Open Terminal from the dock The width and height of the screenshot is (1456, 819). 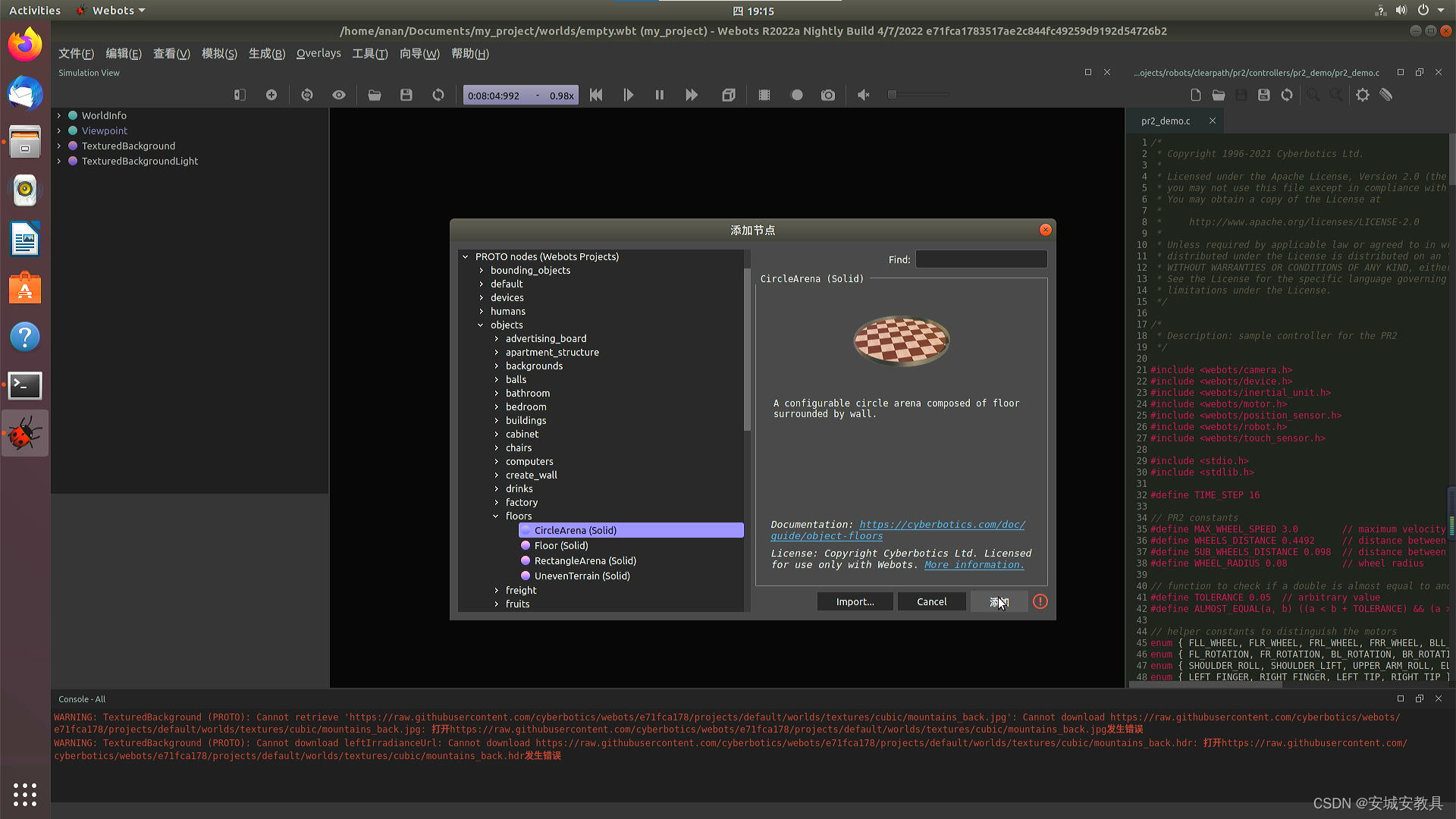tap(25, 385)
